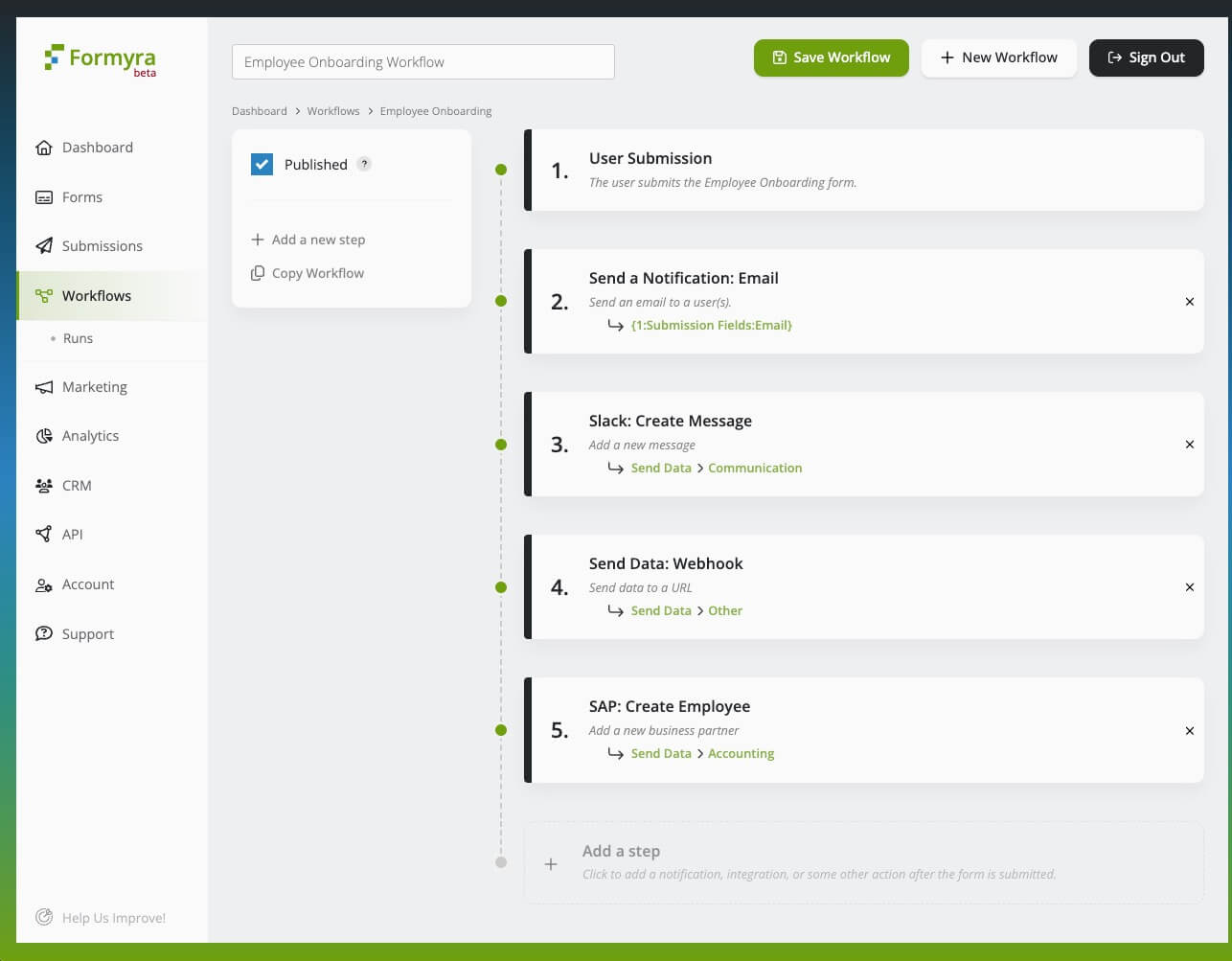Uncheck the Published checkbox

(x=262, y=164)
